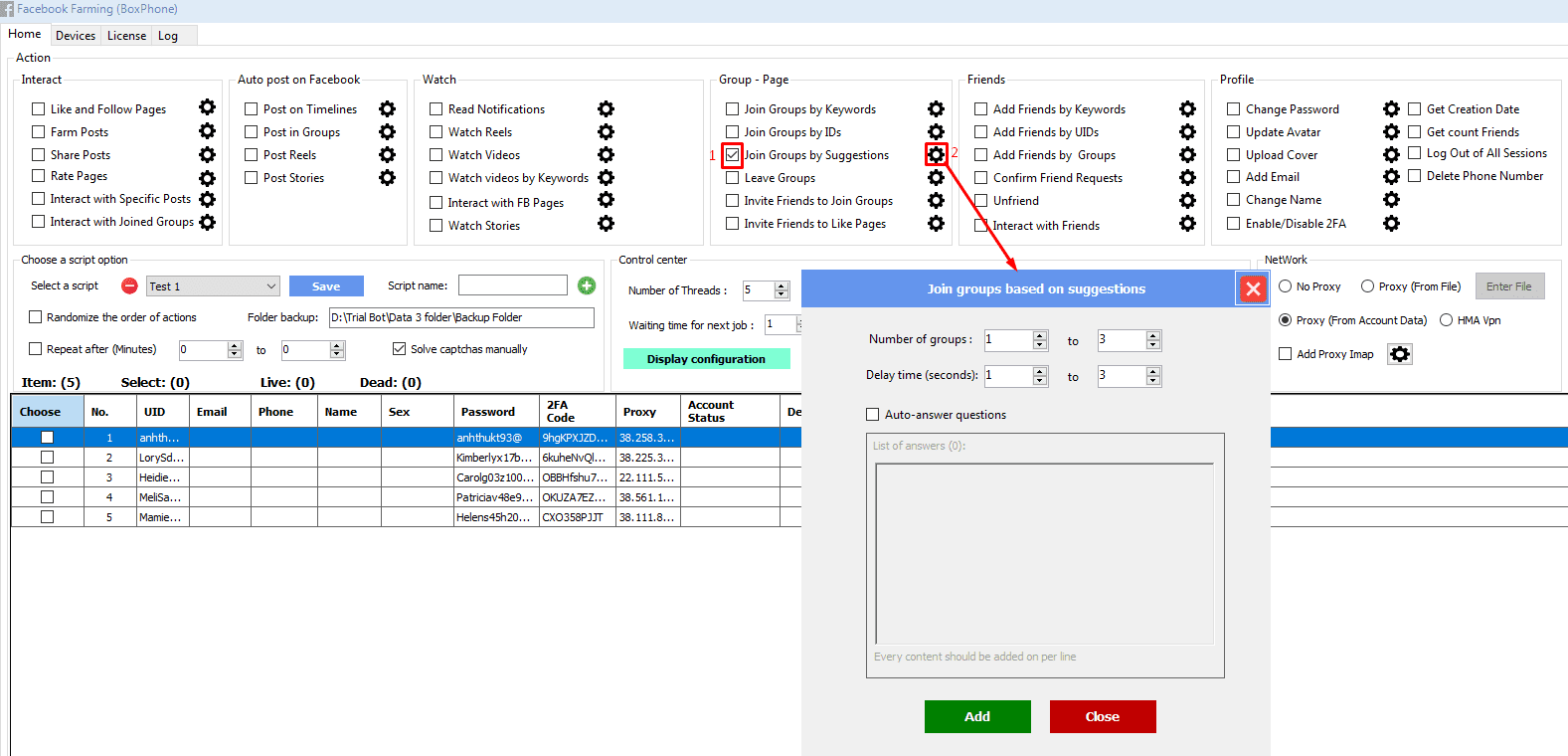Select Proxy (From File) radio option
1568x756 pixels.
(1367, 286)
